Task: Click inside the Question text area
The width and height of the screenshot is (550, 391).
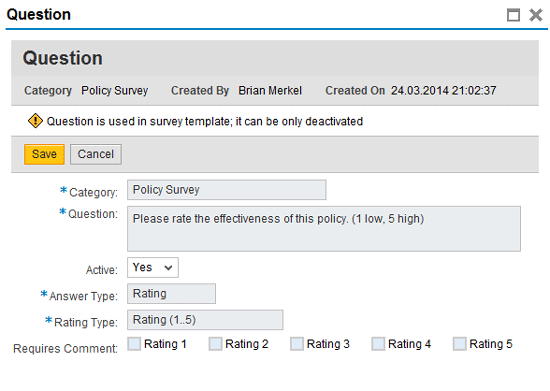Action: pyautogui.click(x=324, y=229)
